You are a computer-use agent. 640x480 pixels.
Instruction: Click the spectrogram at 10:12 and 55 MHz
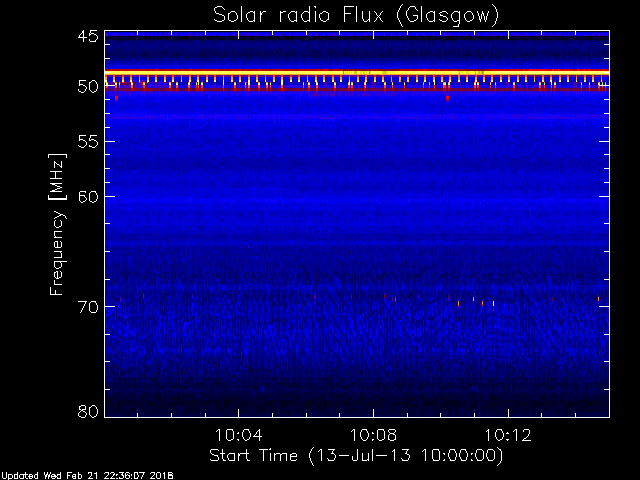pyautogui.click(x=508, y=142)
